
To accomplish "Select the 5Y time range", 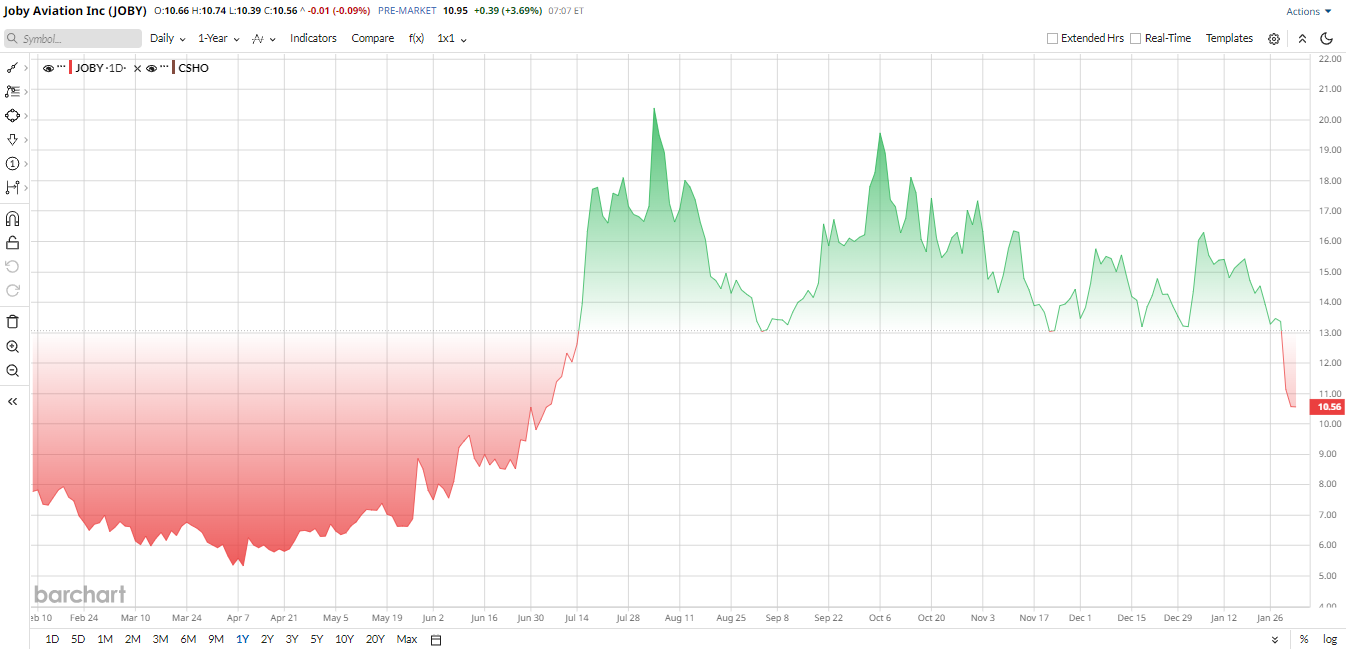I will [x=316, y=639].
